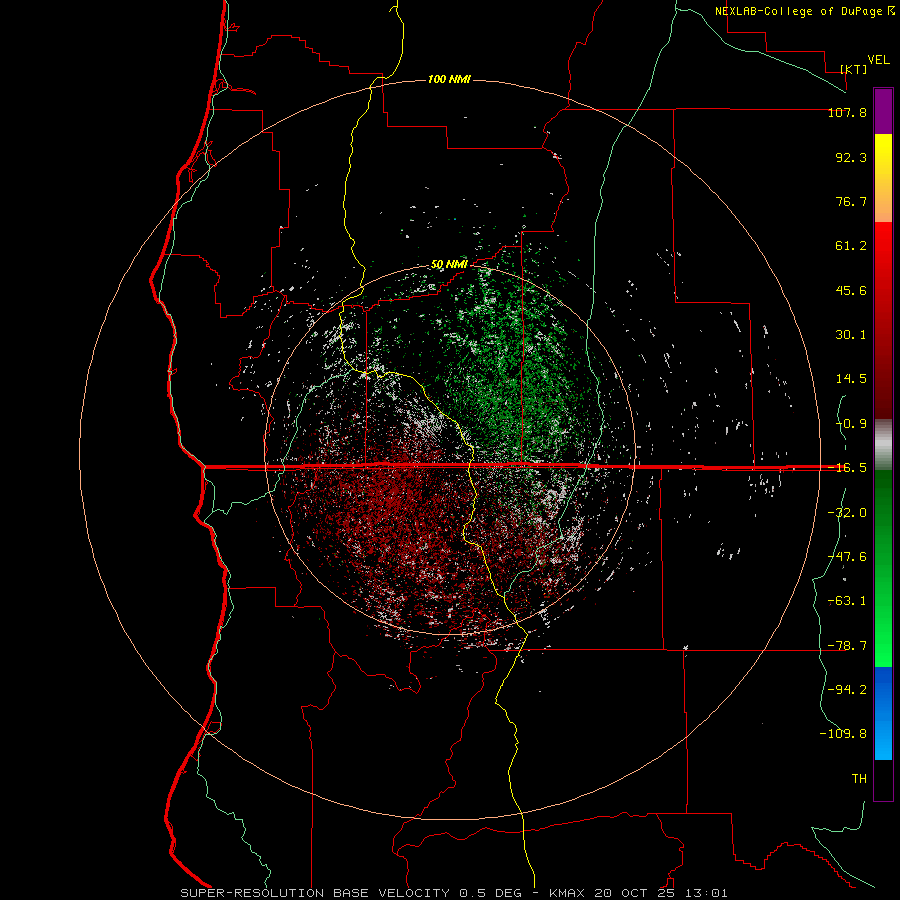
Task: Click the TH label on the legend
Action: coord(859,778)
